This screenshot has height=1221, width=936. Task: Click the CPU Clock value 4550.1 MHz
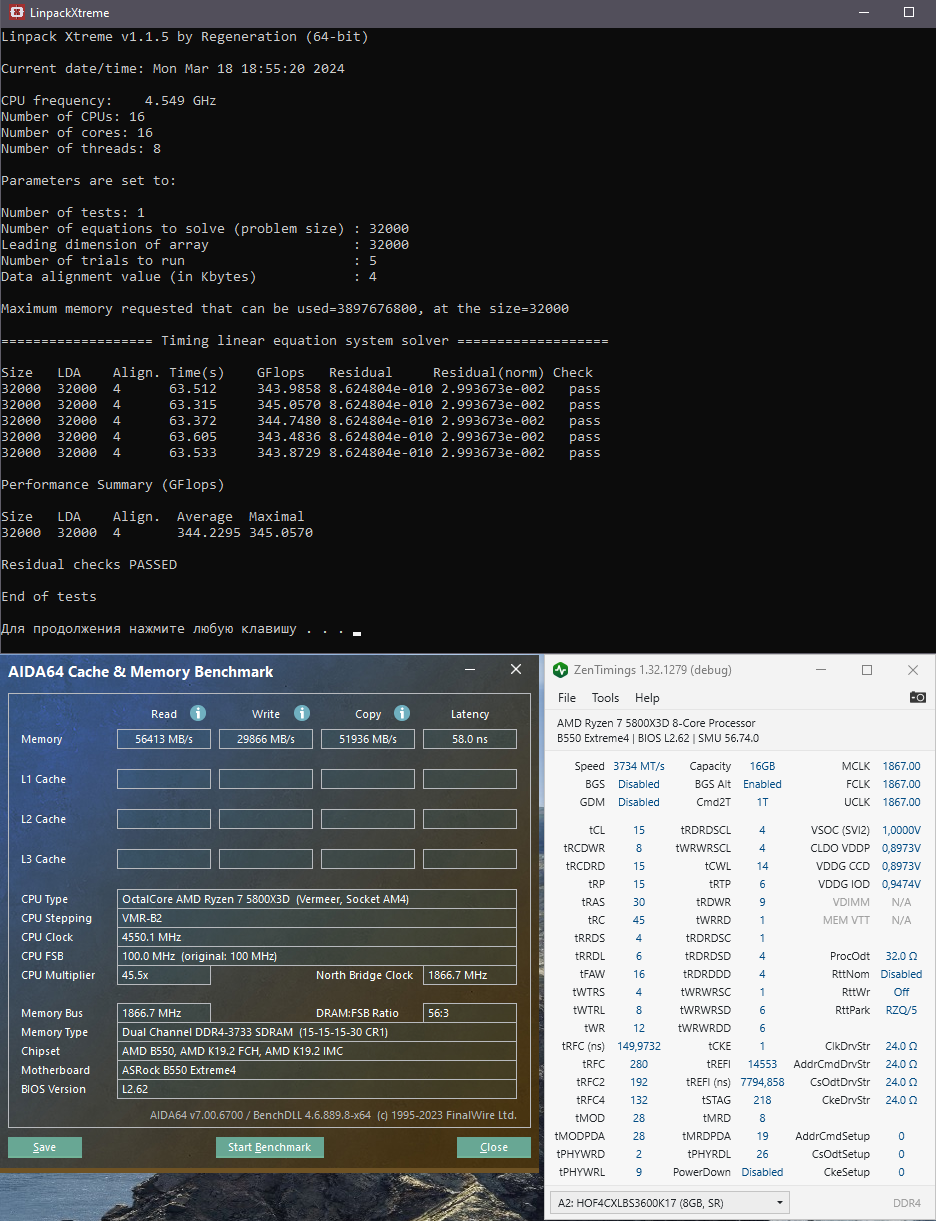point(317,937)
